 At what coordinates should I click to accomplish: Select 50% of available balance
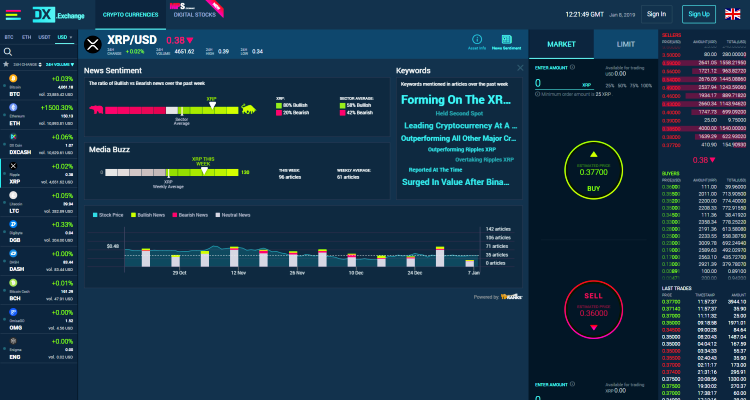(621, 86)
